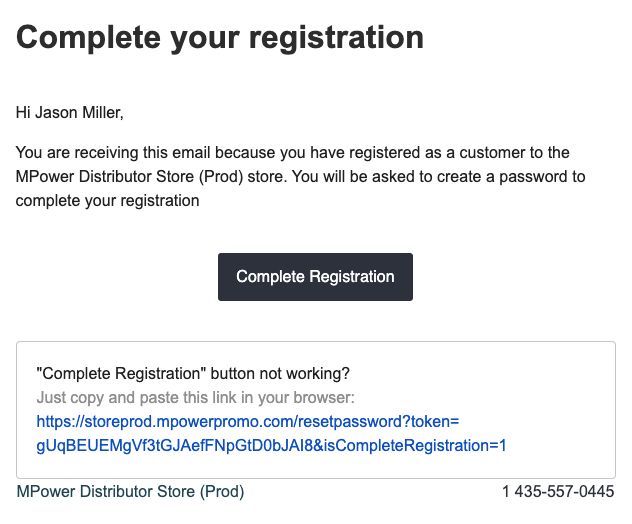632x524 pixels.
Task: Click the Complete your registration heading
Action: pyautogui.click(x=220, y=37)
